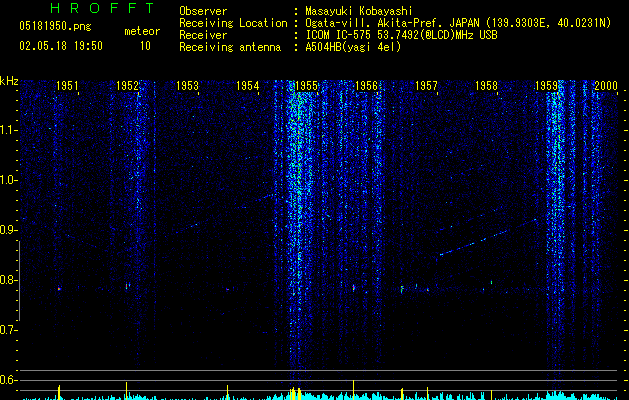The image size is (629, 400).
Task: Click the meteor label
Action: click(x=142, y=31)
